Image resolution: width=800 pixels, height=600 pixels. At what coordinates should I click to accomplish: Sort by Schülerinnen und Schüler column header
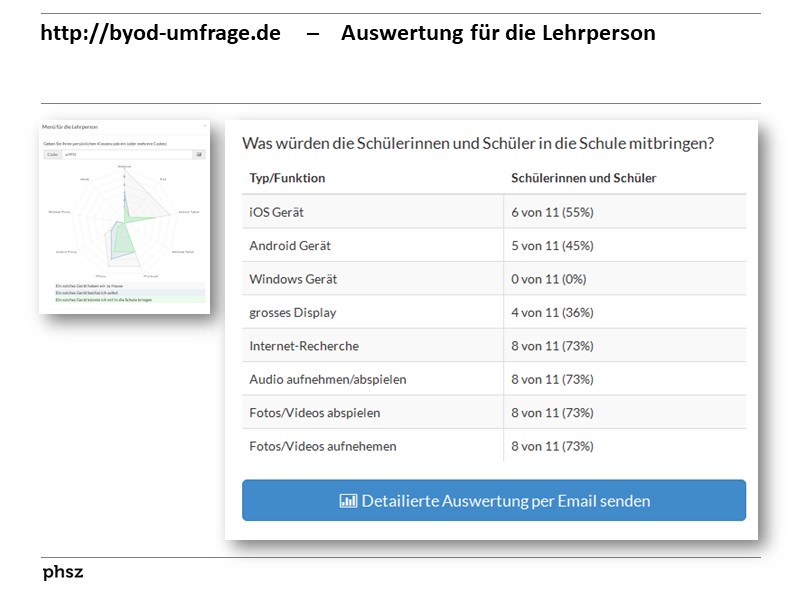pos(583,177)
